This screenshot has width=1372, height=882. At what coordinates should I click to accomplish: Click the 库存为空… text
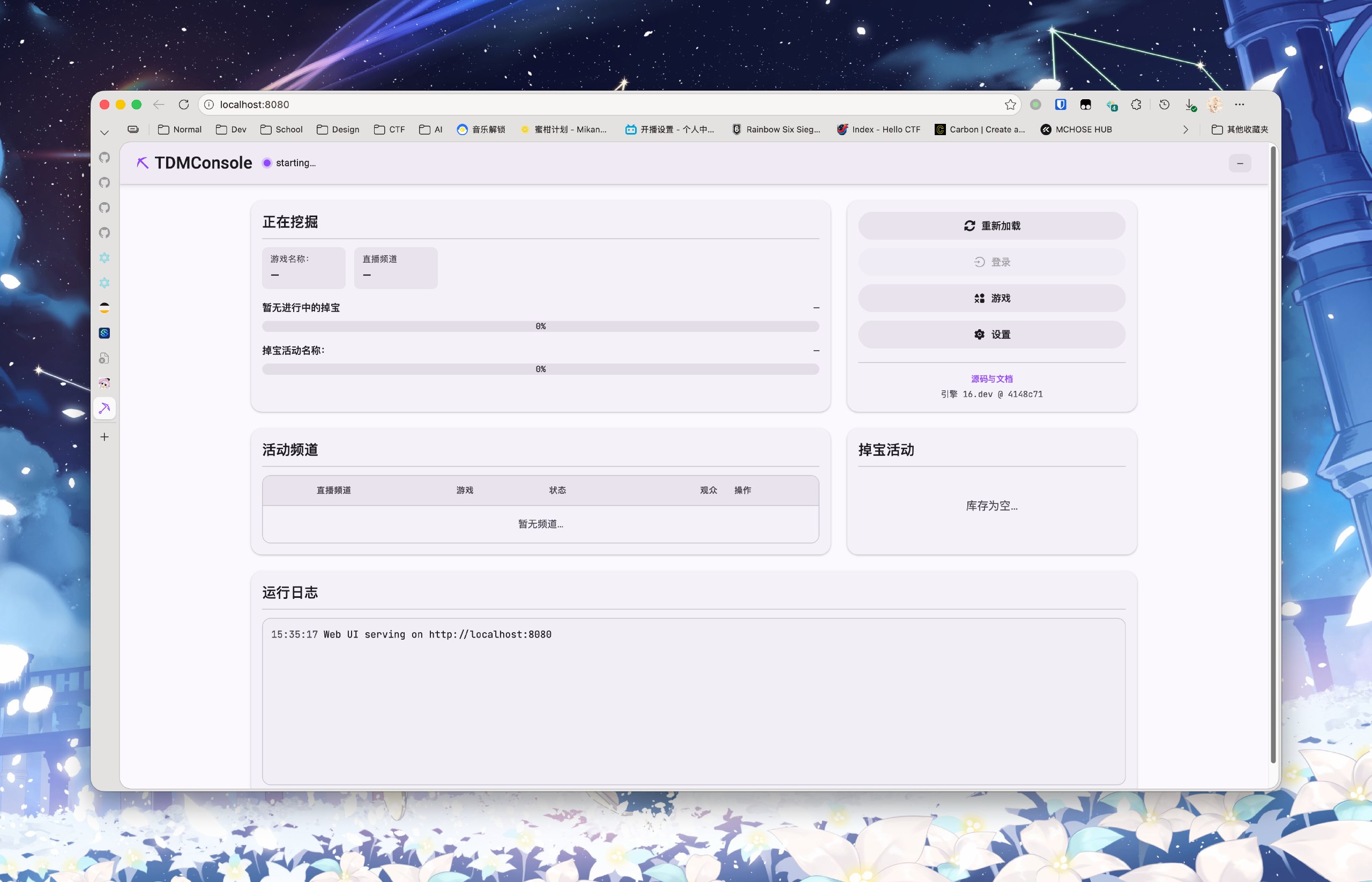coord(991,506)
